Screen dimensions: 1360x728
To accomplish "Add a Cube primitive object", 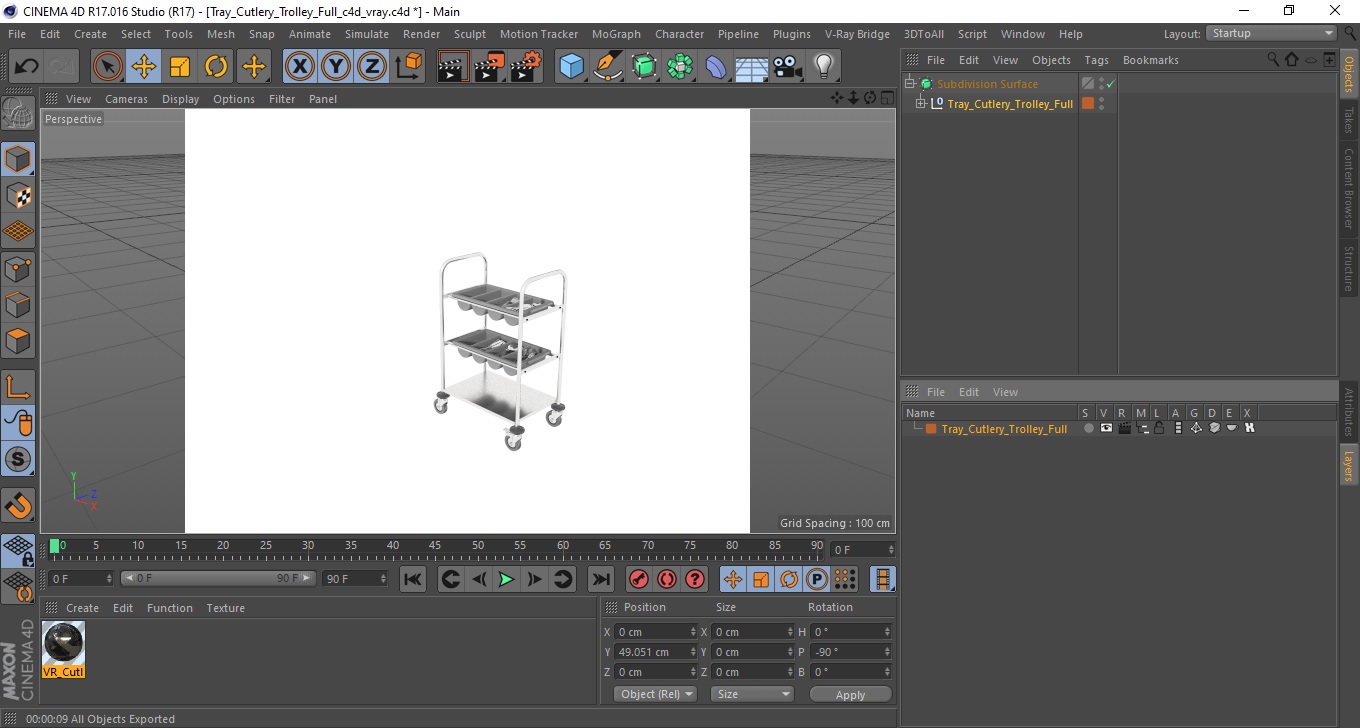I will [x=571, y=67].
